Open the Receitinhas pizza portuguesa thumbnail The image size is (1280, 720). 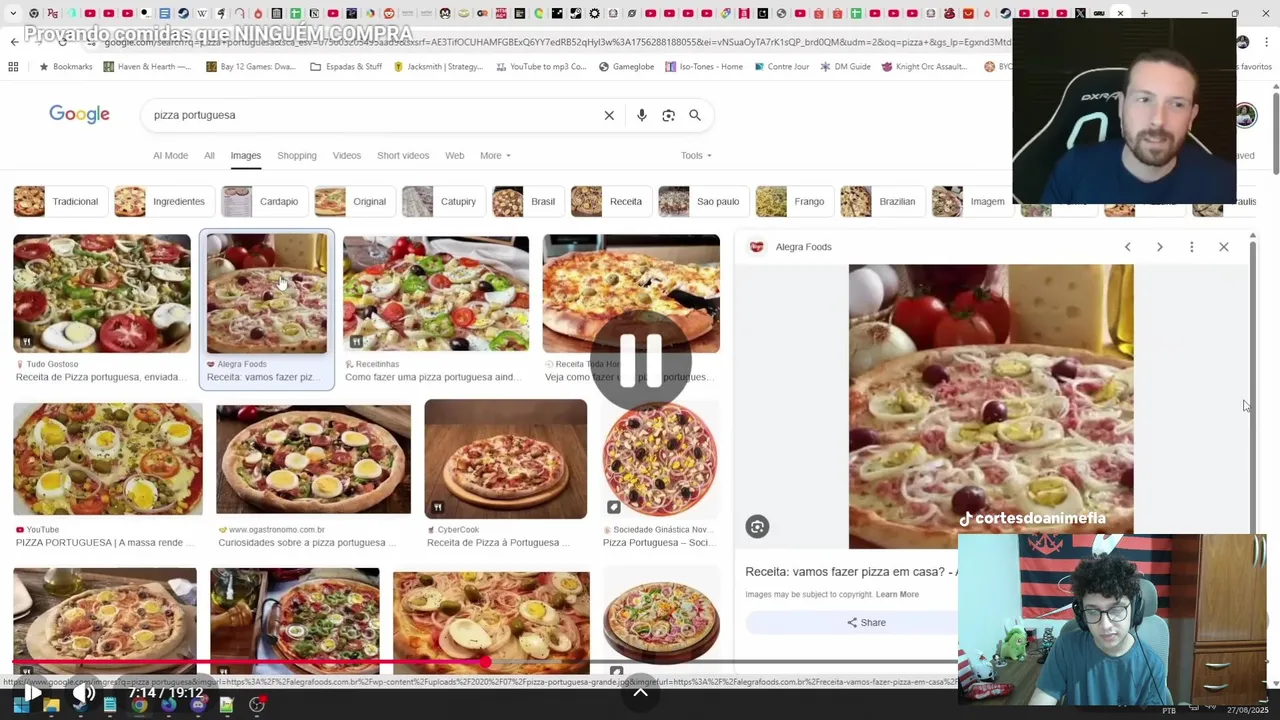click(x=436, y=294)
